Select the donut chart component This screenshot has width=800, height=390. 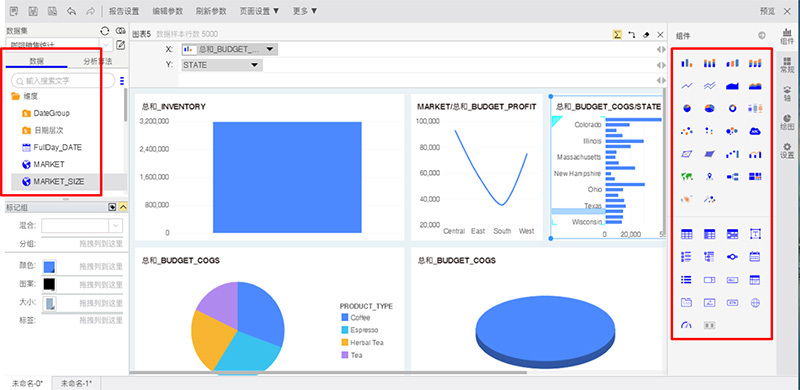click(732, 108)
